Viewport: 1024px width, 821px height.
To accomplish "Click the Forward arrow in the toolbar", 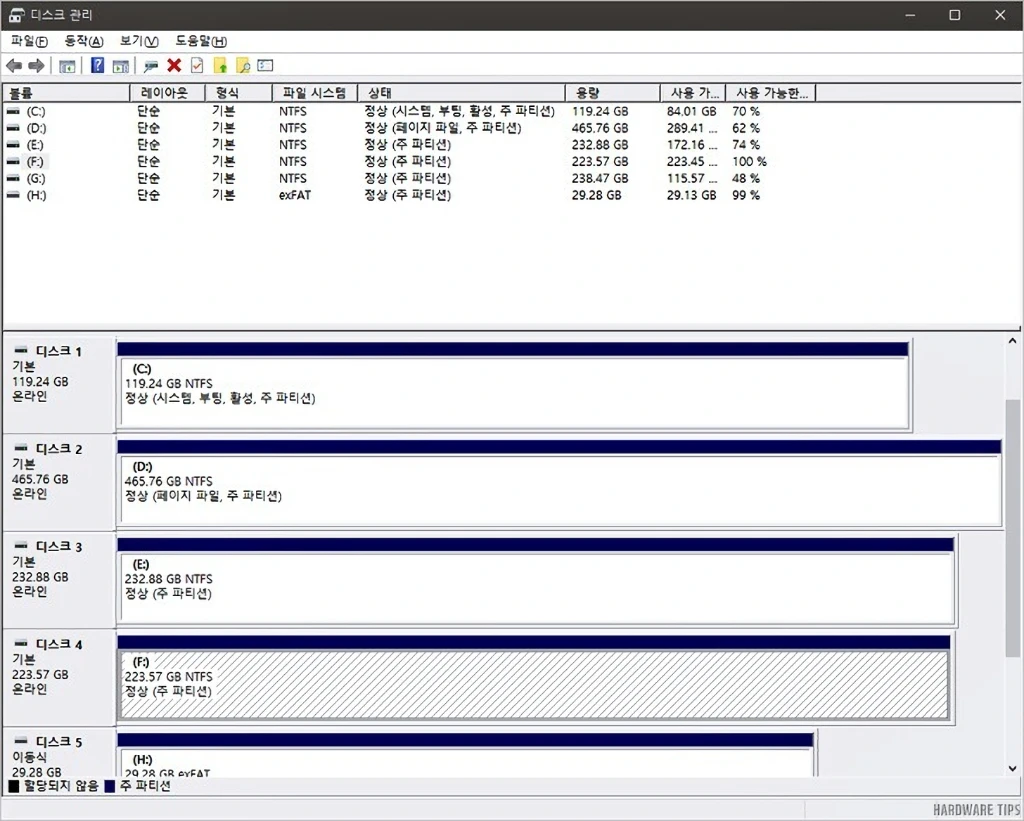I will pos(37,65).
